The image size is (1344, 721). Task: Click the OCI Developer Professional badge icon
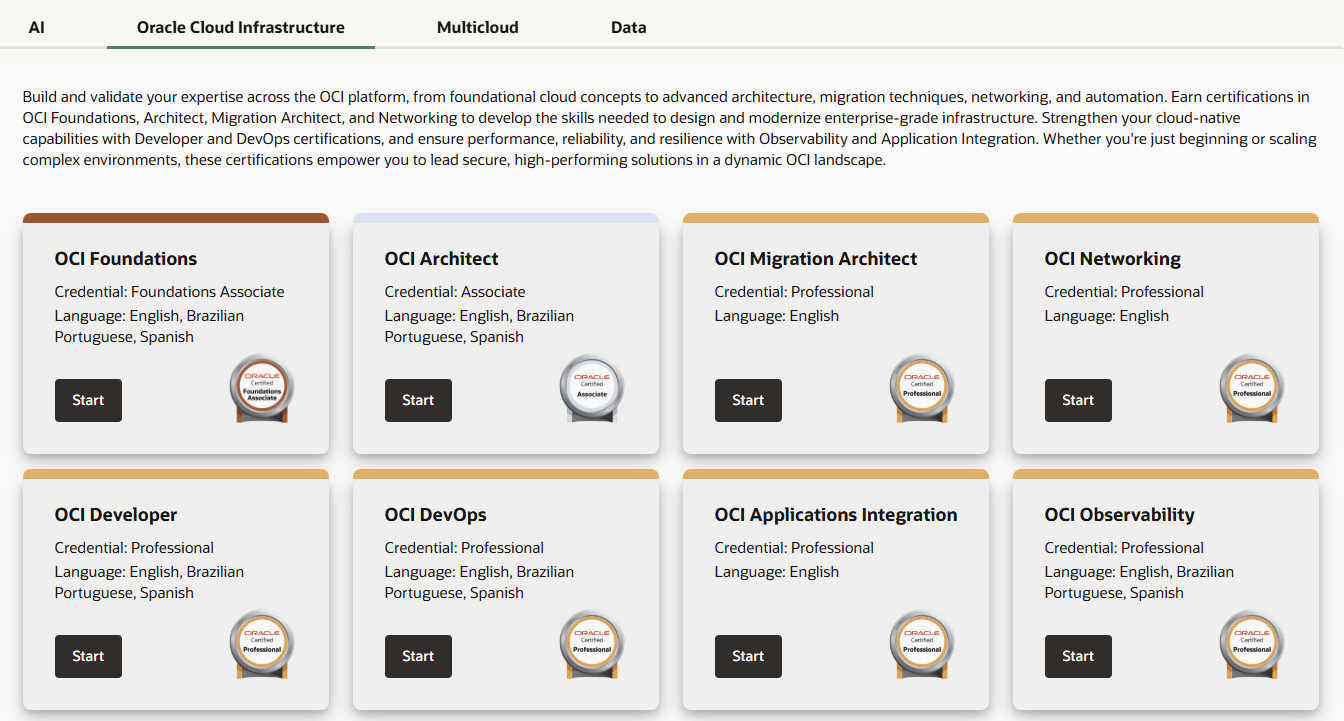[262, 645]
